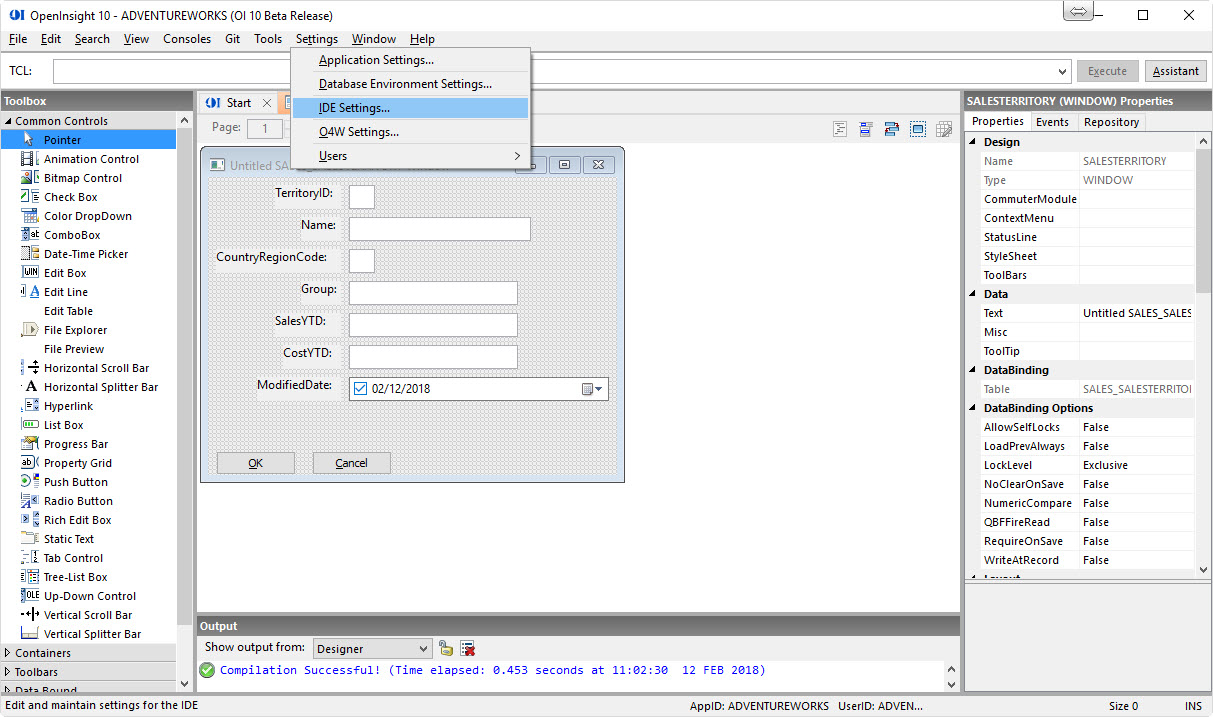
Task: Open the TCL command dropdown arrow
Action: coord(1063,72)
